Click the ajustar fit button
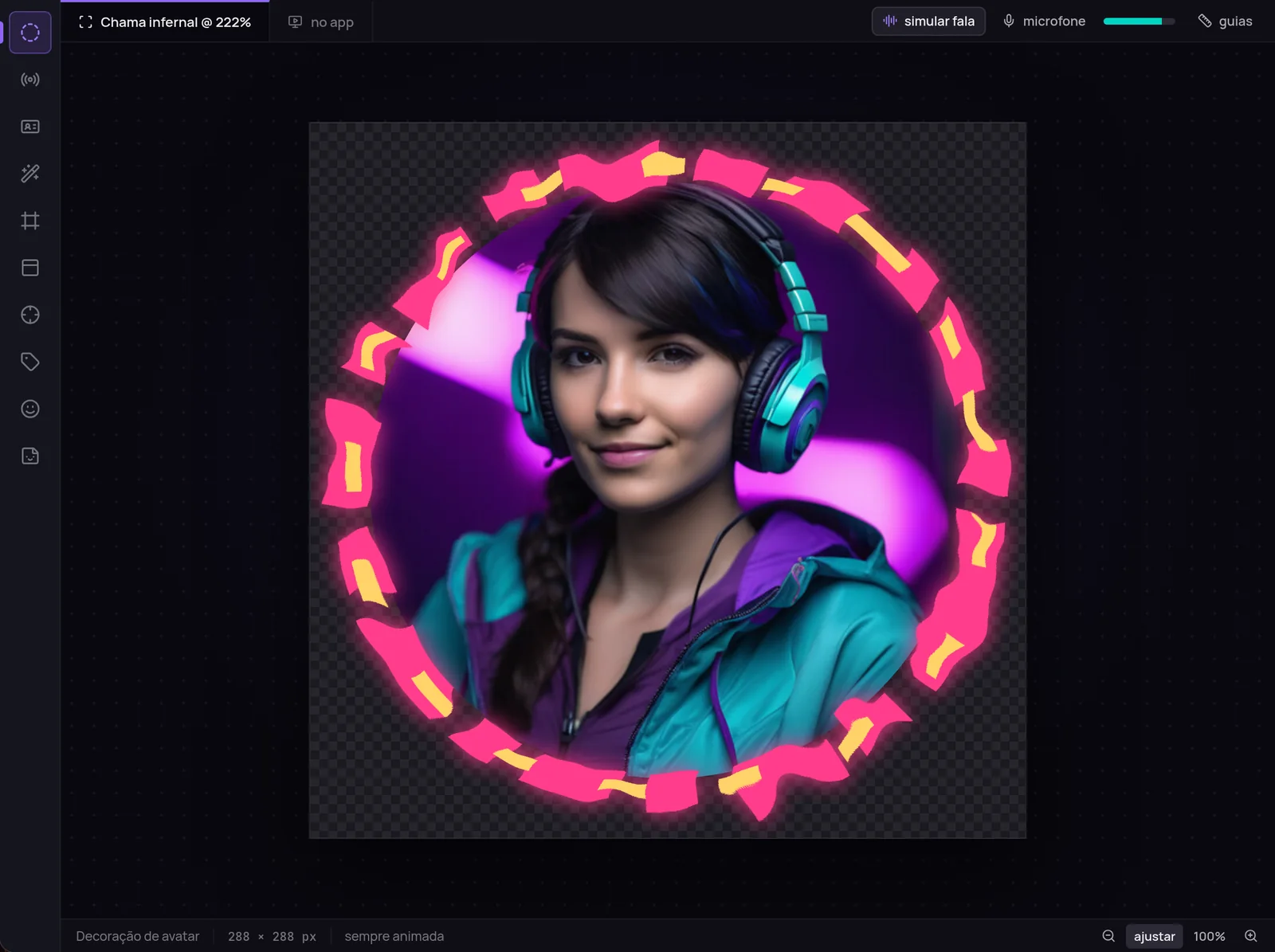 pos(1154,936)
